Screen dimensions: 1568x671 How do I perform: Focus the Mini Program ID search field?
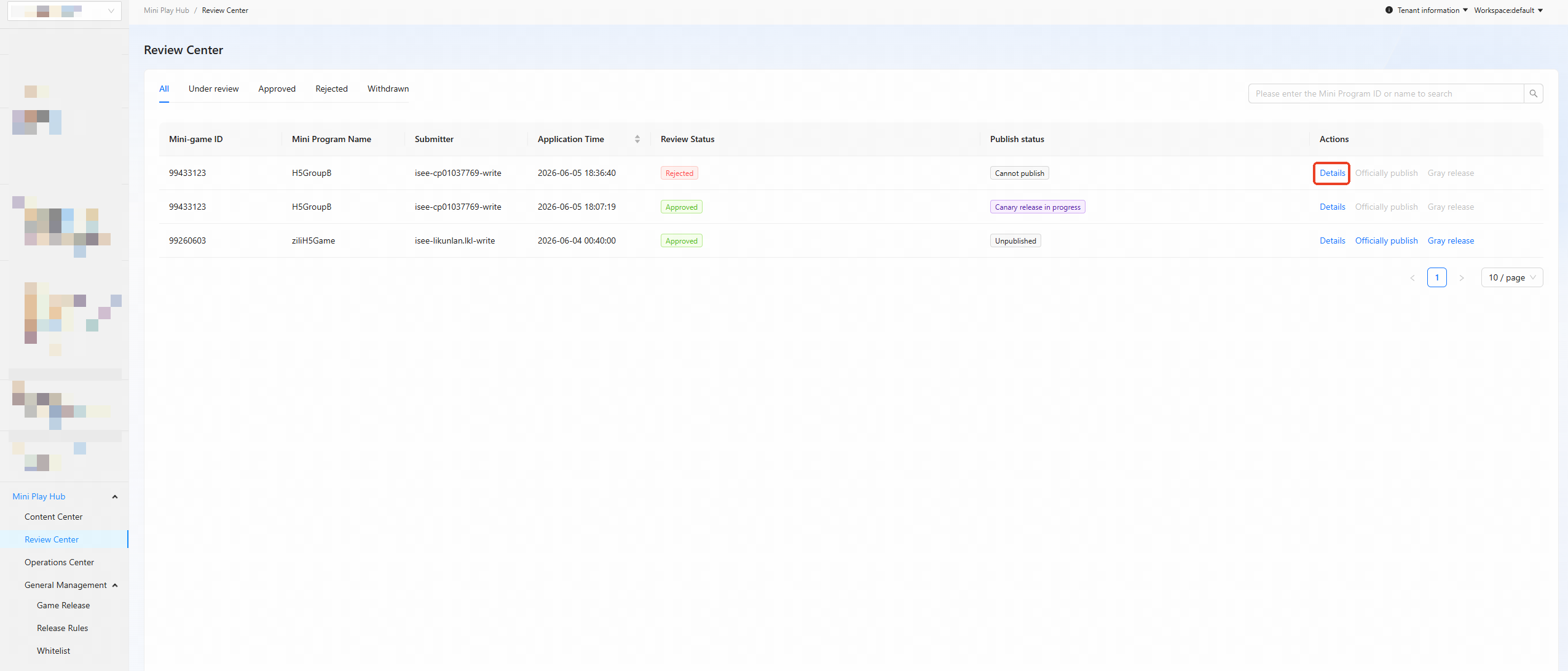pyautogui.click(x=1385, y=93)
